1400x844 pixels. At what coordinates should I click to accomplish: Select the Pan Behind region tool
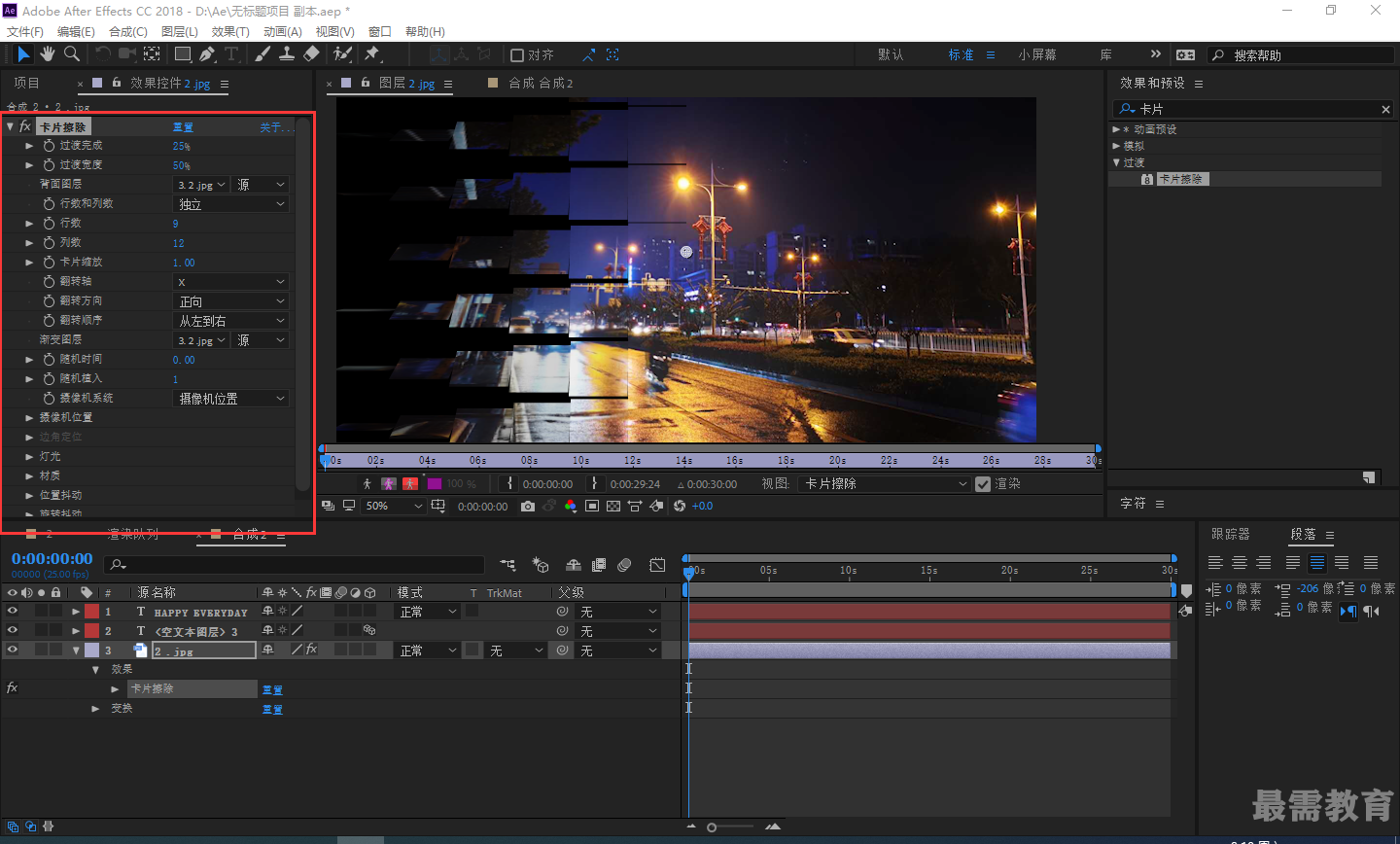(152, 54)
